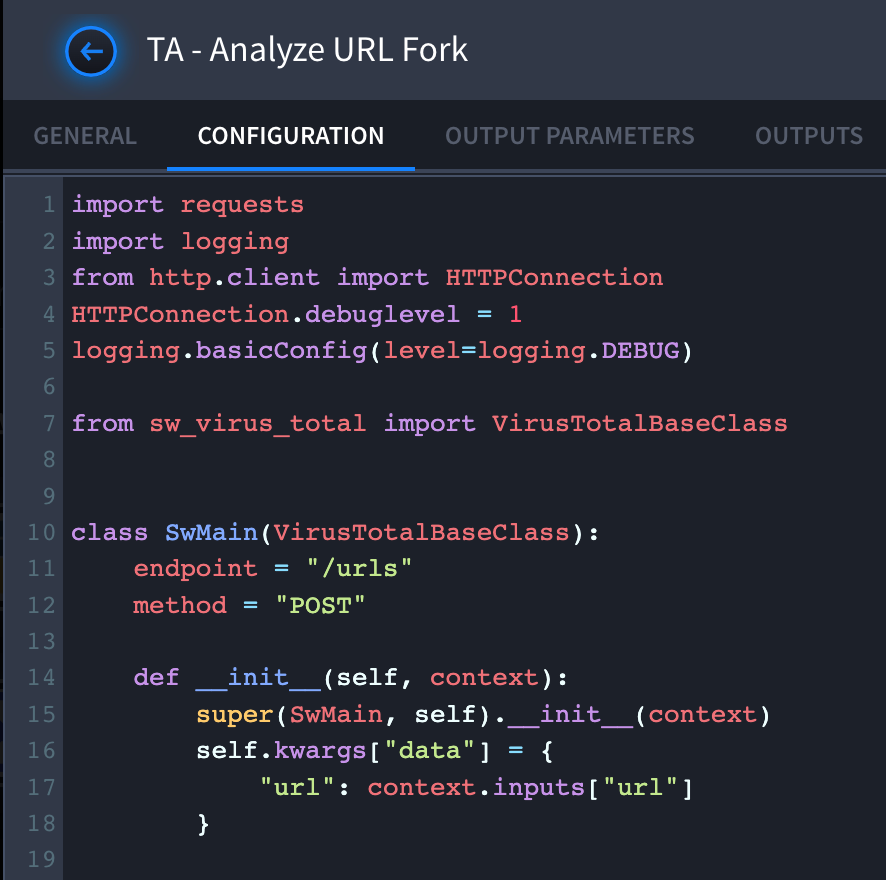Click on HTTPConnection.debuglevel line
Screen dimensions: 886x880
click(297, 314)
